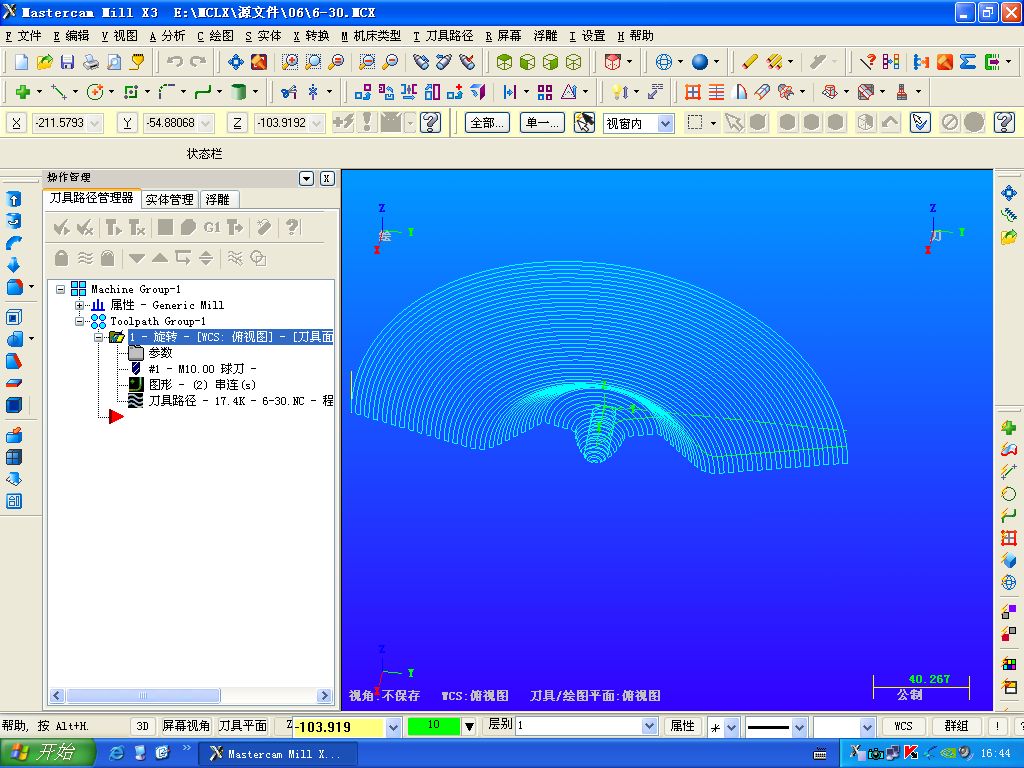Click the operations manager help question icon

click(293, 227)
